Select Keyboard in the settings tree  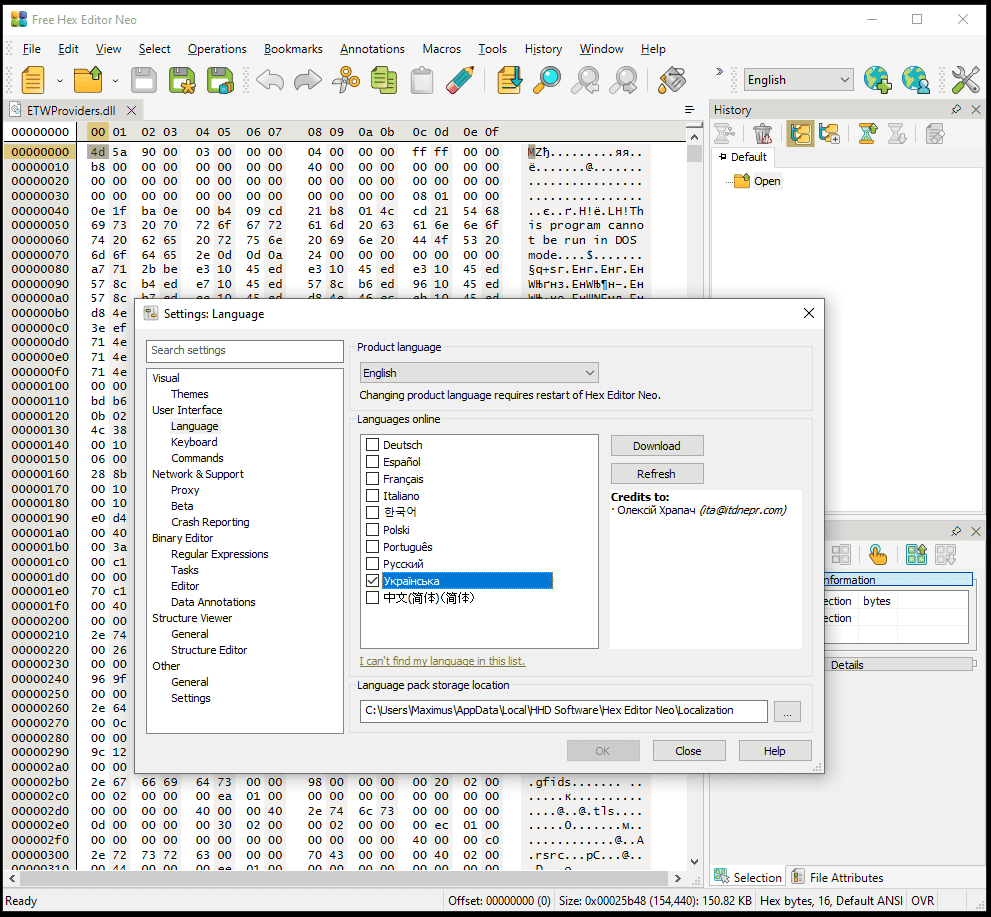point(194,442)
